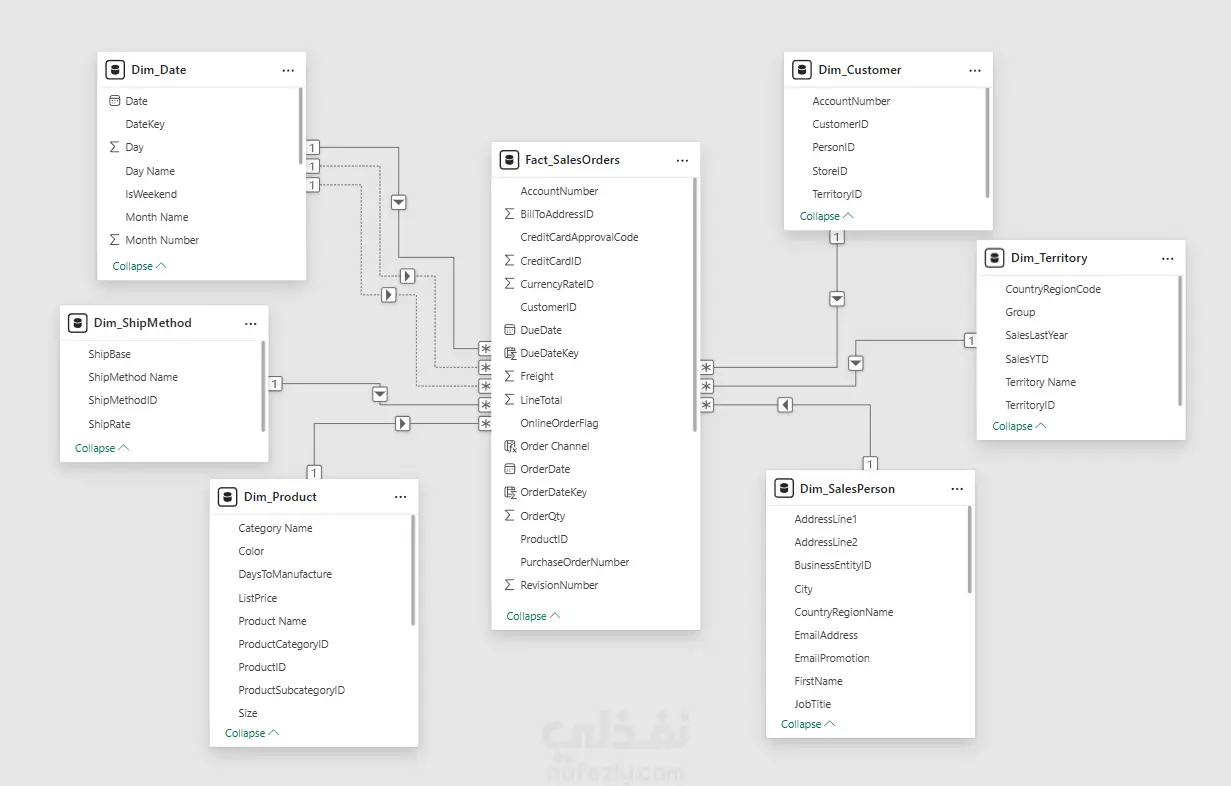Select the LineTotal field in Fact_SalesOrders

click(541, 400)
